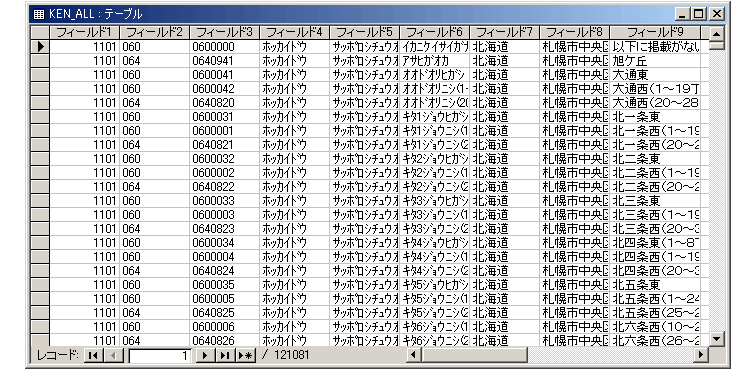Go to previous record button
Screen dimensions: 733x370
[114, 355]
